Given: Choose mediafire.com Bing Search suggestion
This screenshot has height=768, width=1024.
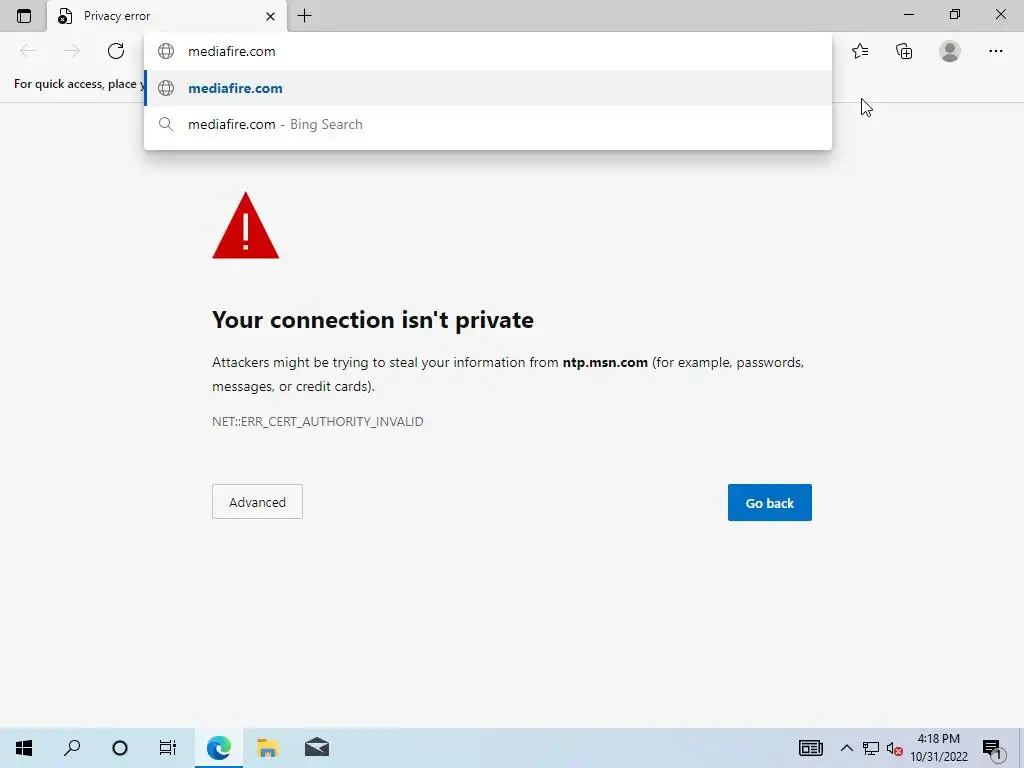Looking at the screenshot, I should tap(488, 124).
